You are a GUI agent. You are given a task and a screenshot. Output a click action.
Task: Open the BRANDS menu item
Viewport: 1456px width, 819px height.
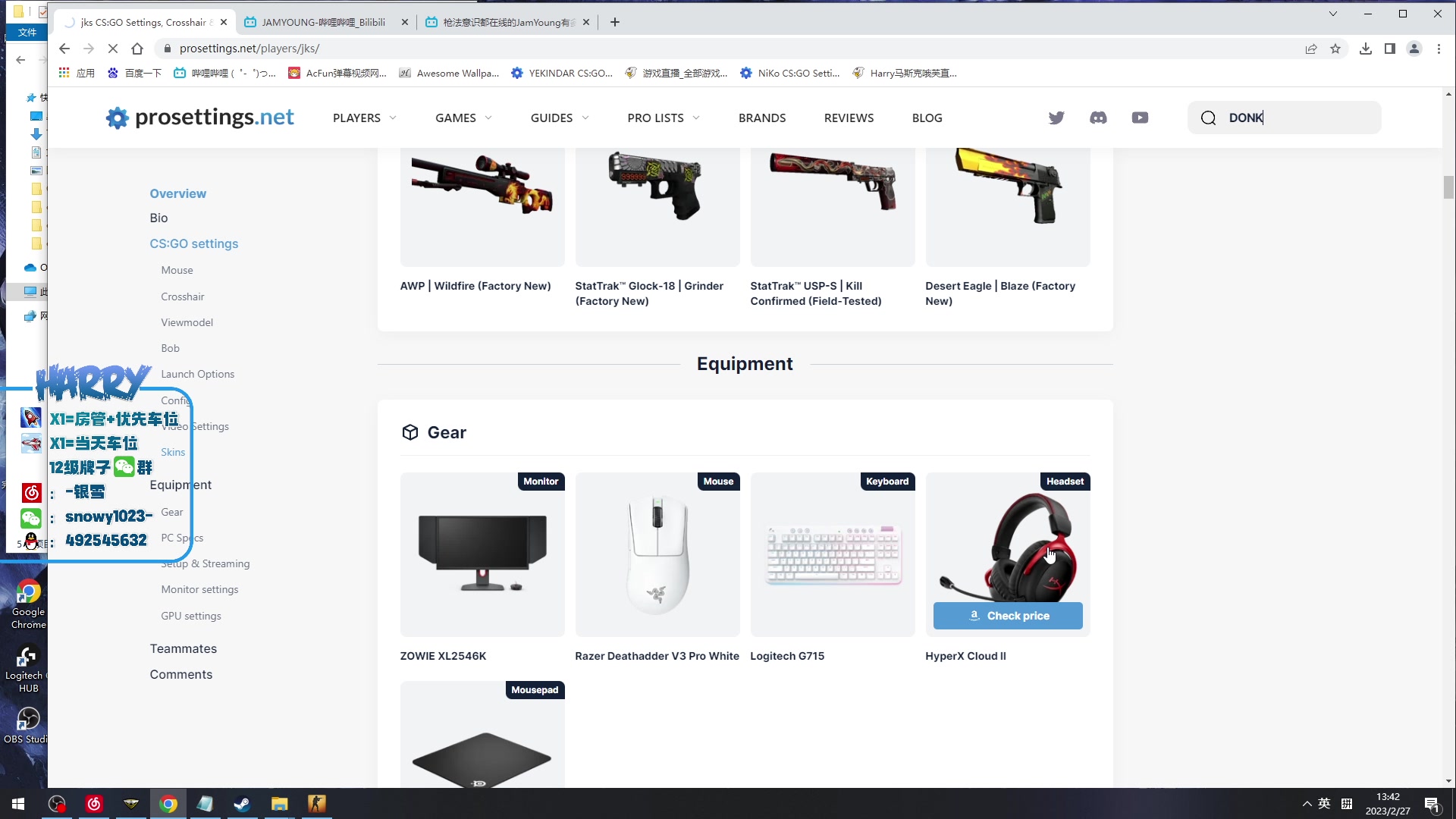point(762,118)
